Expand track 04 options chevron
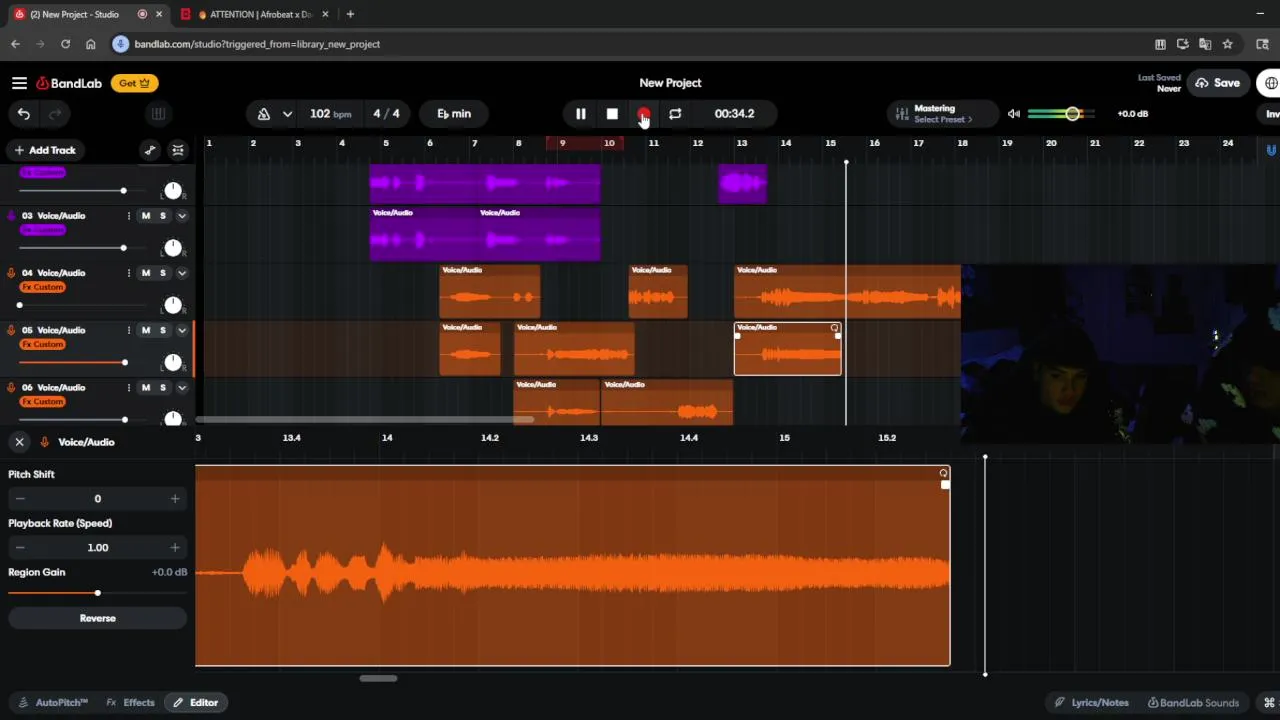The image size is (1280, 720). tap(182, 273)
